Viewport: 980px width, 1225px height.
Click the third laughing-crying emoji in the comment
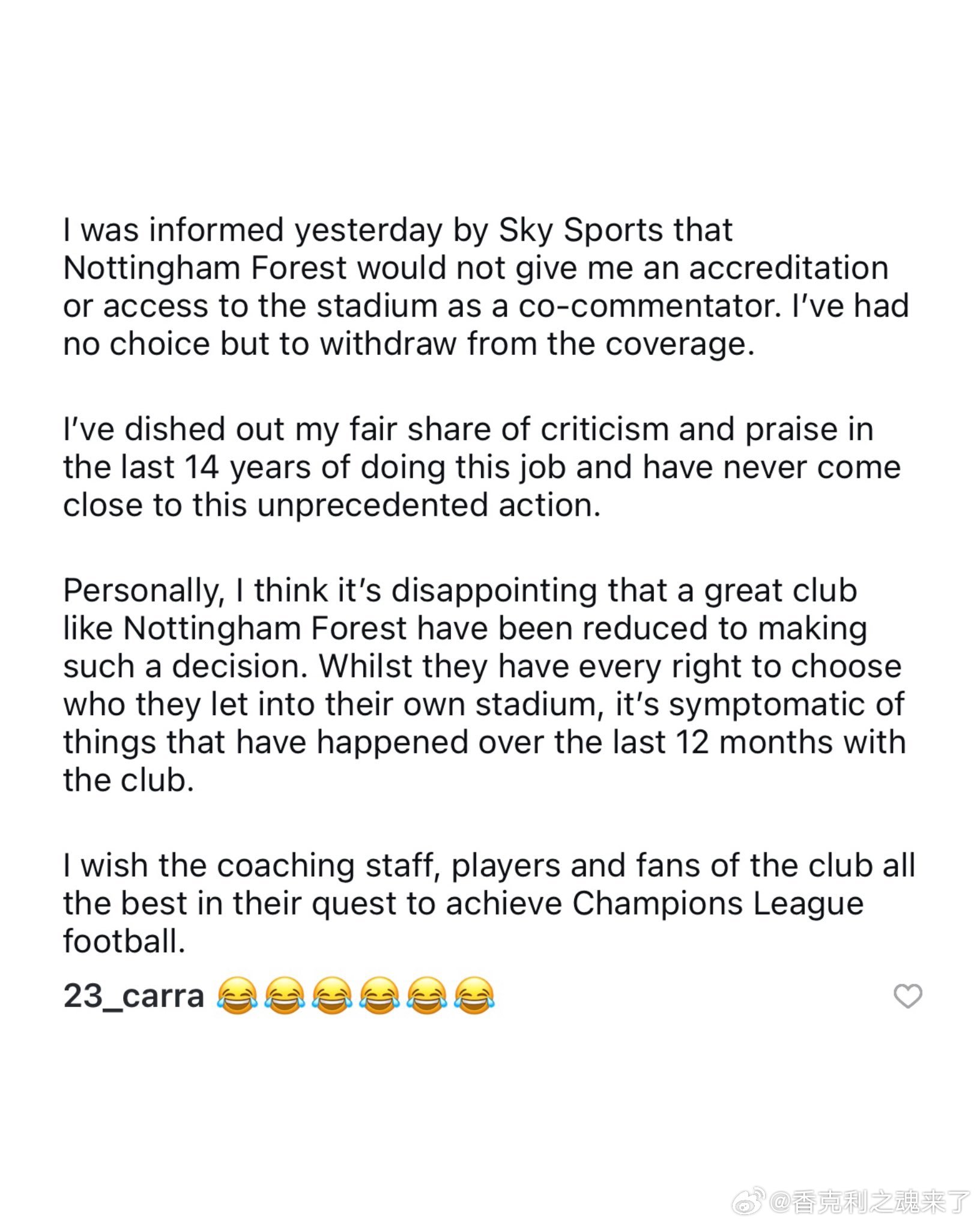pos(332,996)
